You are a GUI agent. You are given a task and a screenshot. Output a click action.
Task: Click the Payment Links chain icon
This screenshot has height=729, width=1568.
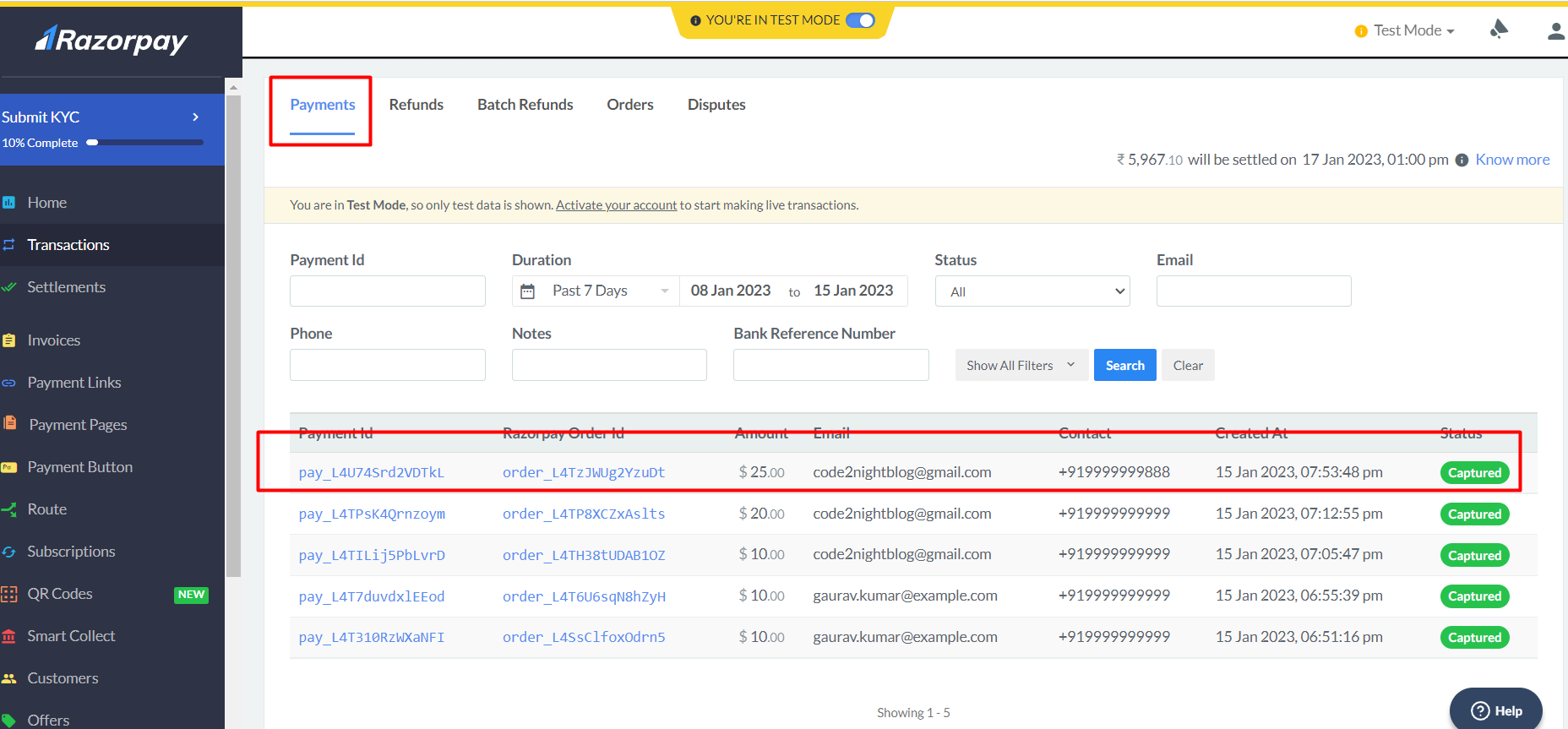pos(8,383)
